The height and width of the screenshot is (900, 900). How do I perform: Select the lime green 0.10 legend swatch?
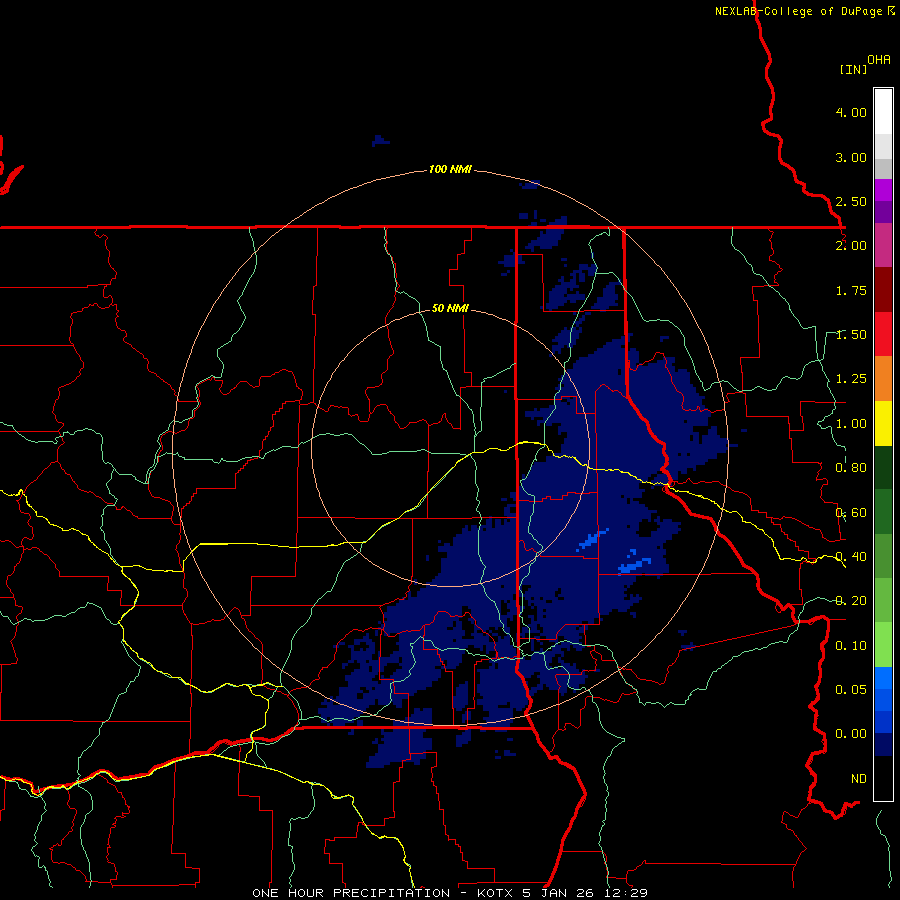click(883, 645)
